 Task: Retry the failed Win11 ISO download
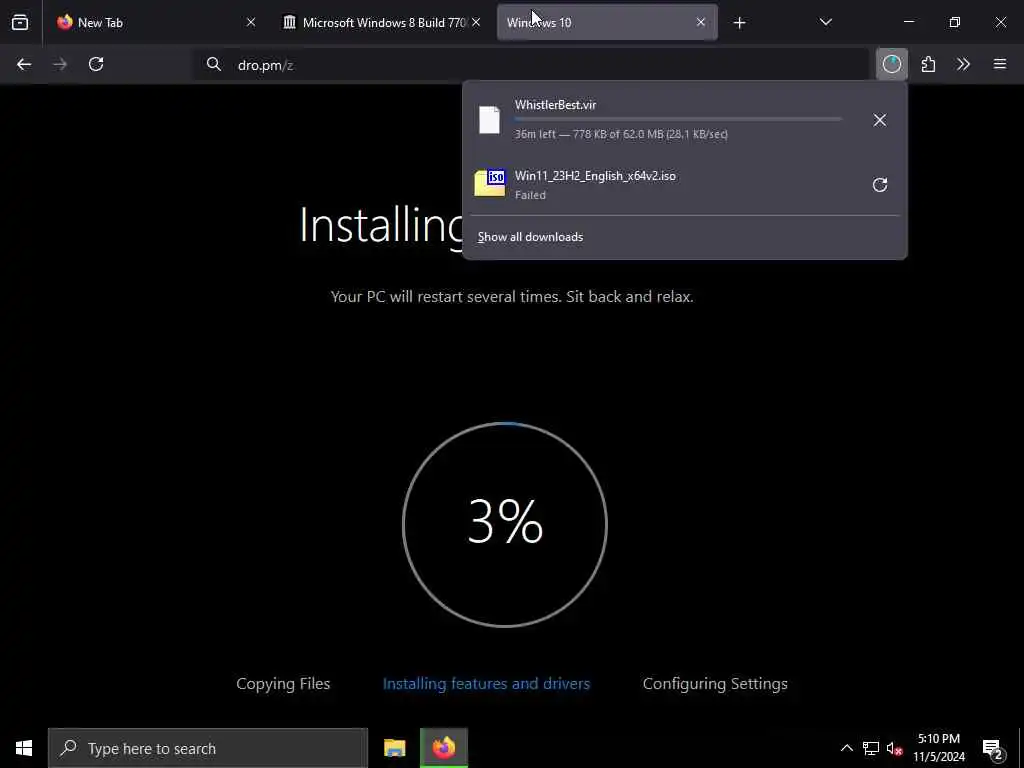[x=880, y=185]
